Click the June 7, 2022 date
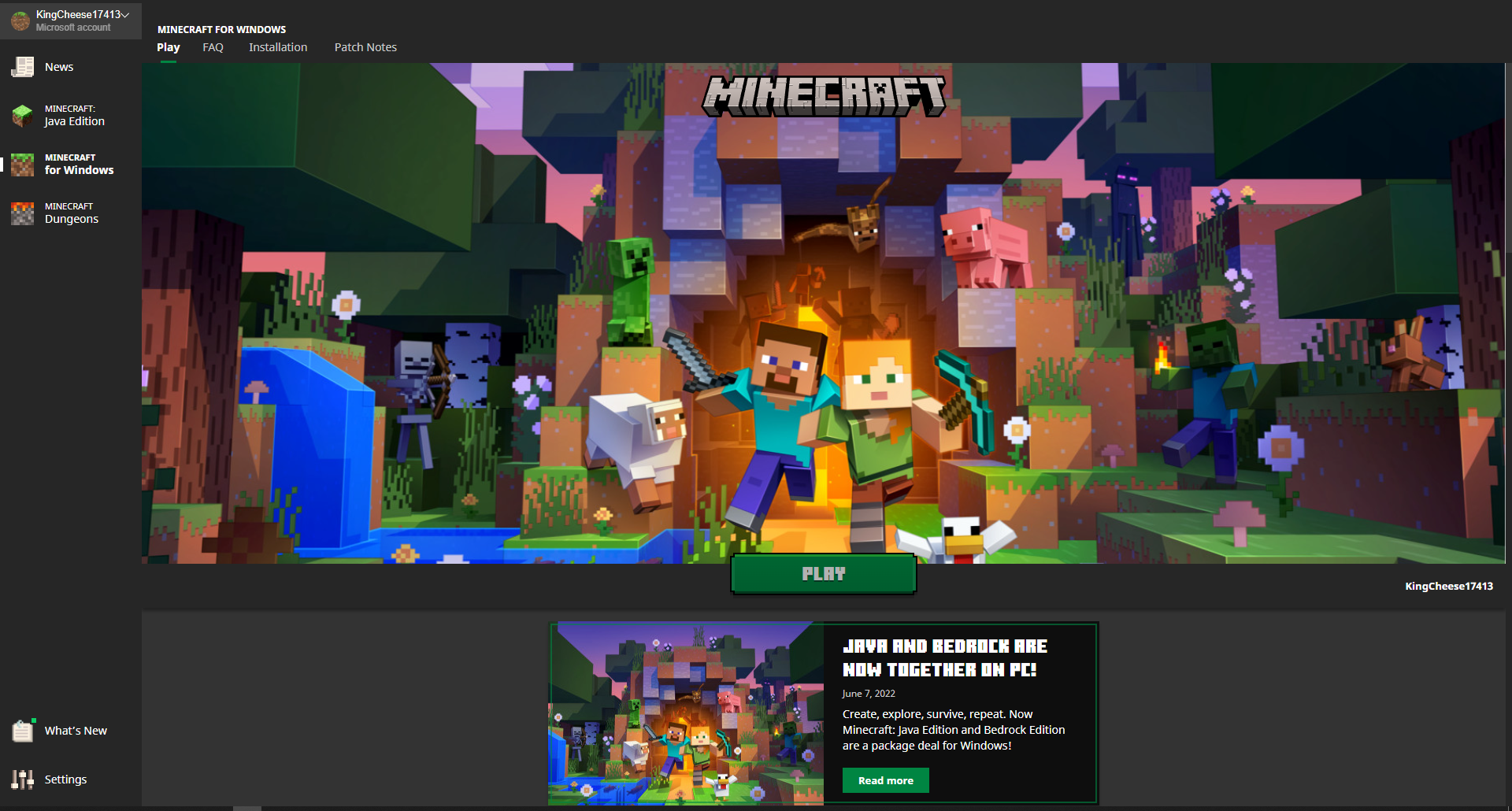The width and height of the screenshot is (1512, 811). coord(869,694)
